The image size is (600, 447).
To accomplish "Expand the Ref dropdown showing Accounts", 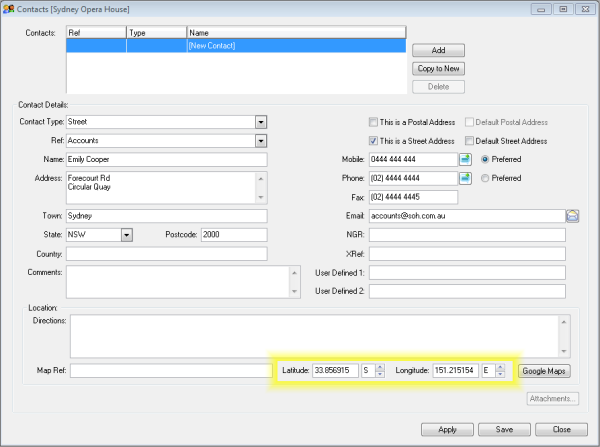I will point(260,141).
